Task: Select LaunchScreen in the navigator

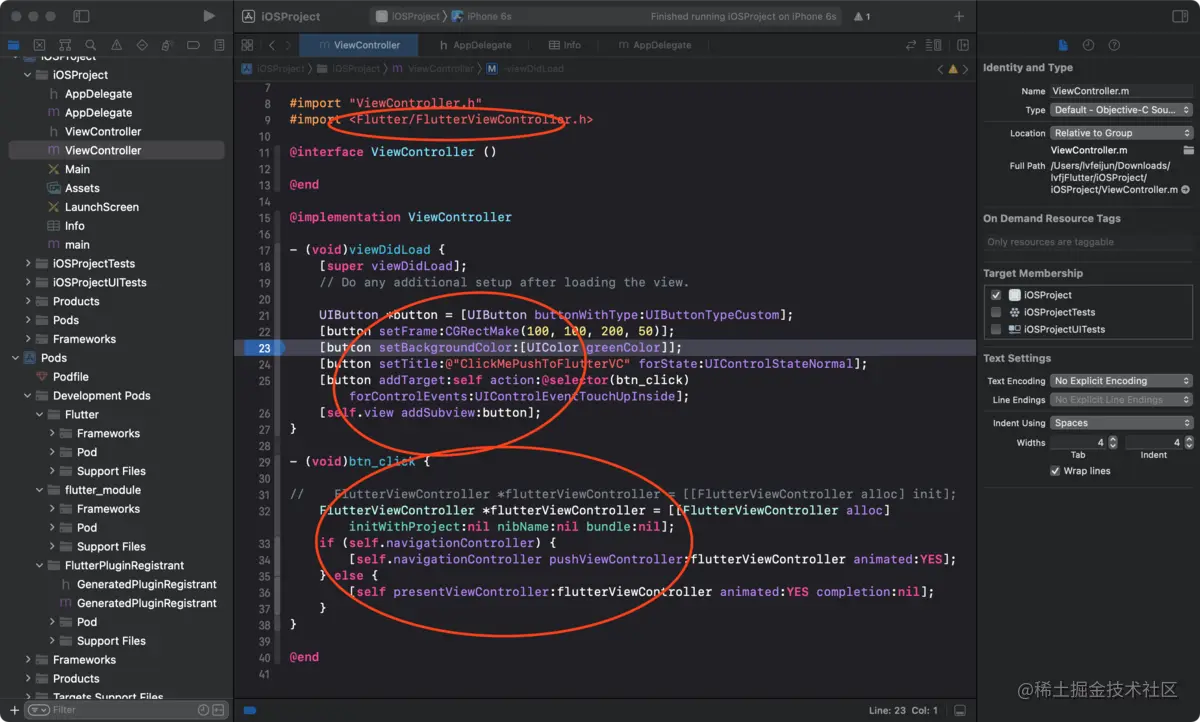Action: pos(101,207)
